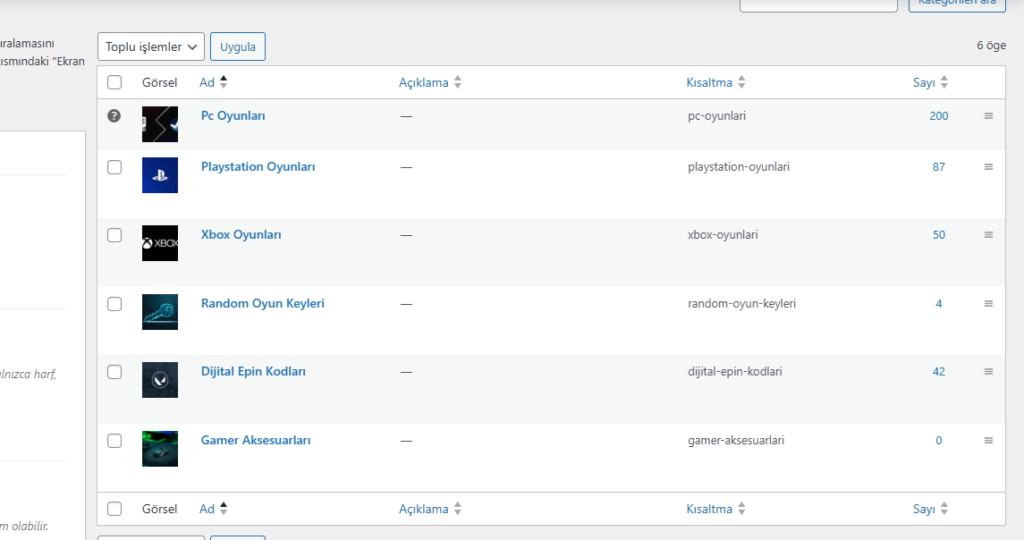Click the sort arrows next to Kısaltma header
This screenshot has height=540, width=1024.
[x=742, y=82]
